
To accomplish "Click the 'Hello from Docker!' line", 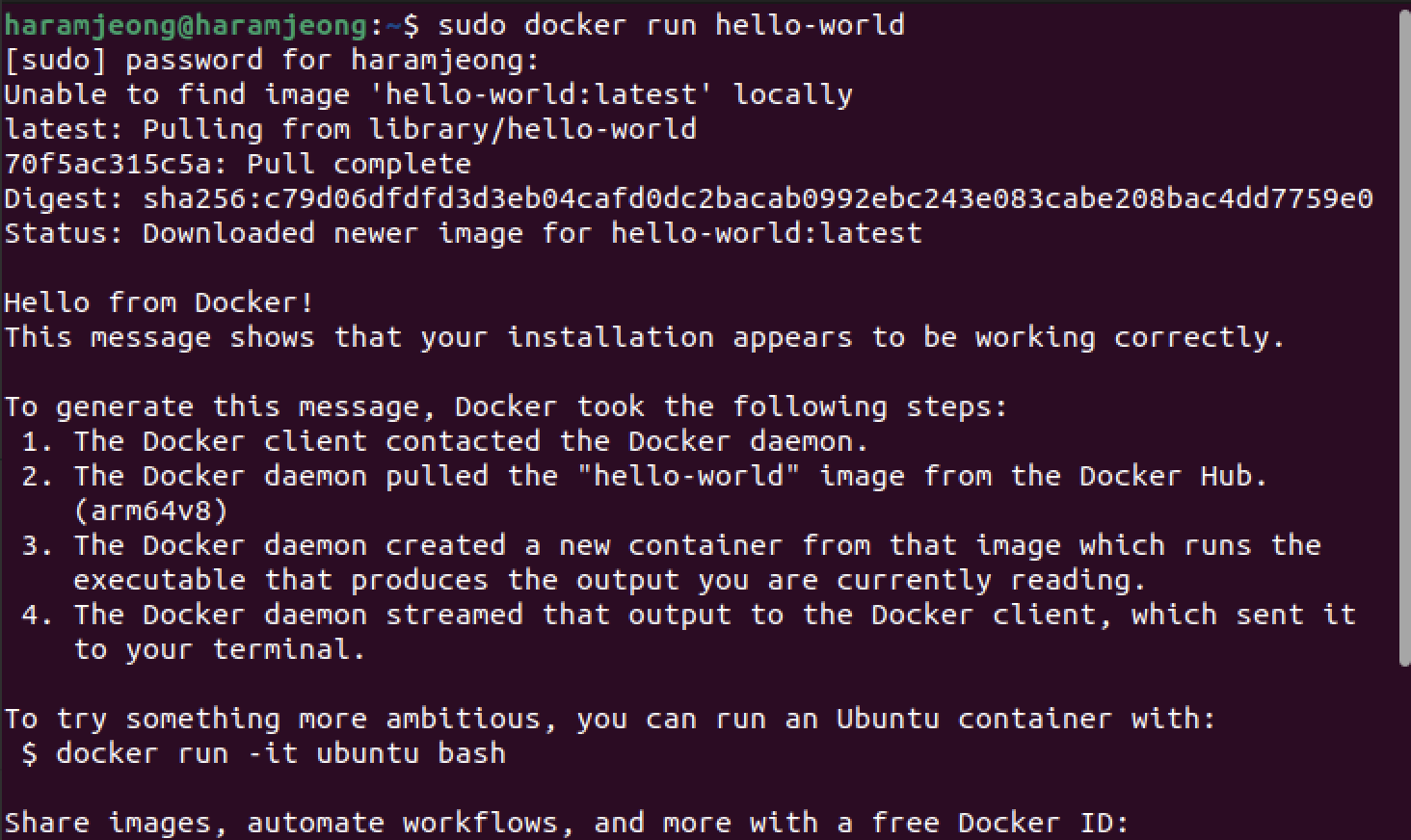I will pos(159,302).
